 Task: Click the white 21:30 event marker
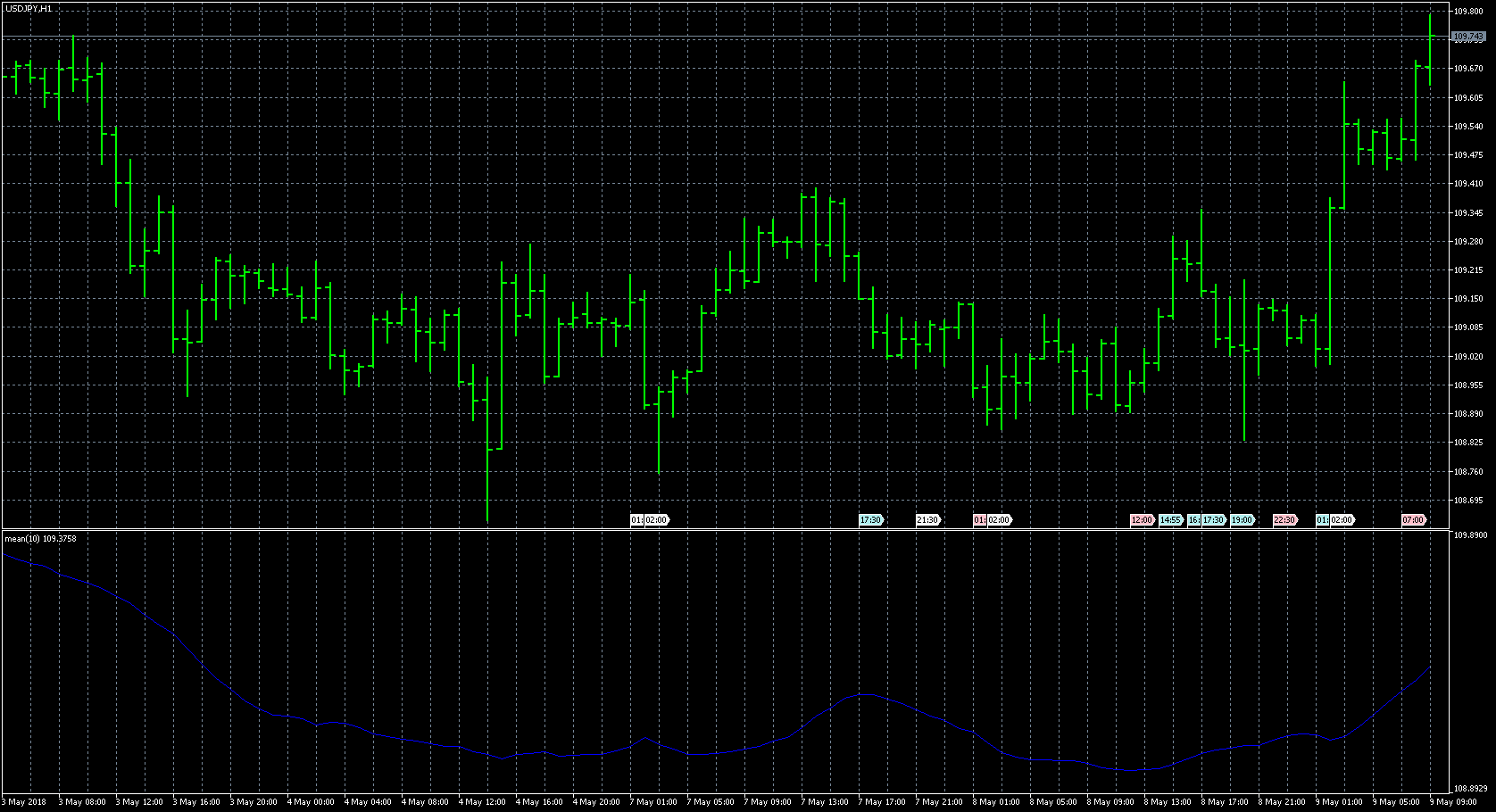[x=927, y=520]
